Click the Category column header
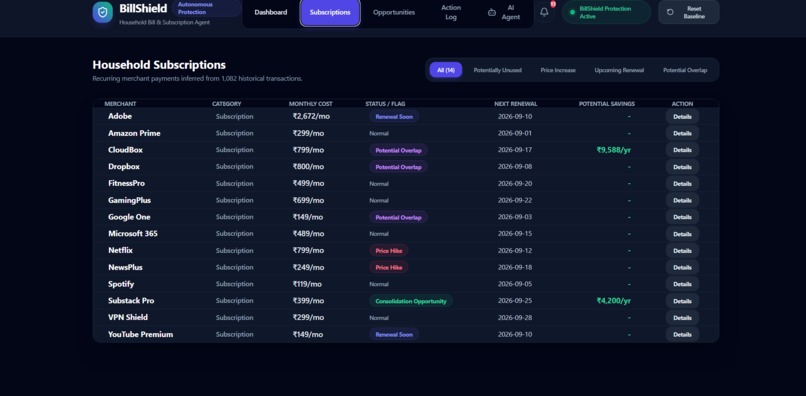This screenshot has height=396, width=806. (227, 104)
